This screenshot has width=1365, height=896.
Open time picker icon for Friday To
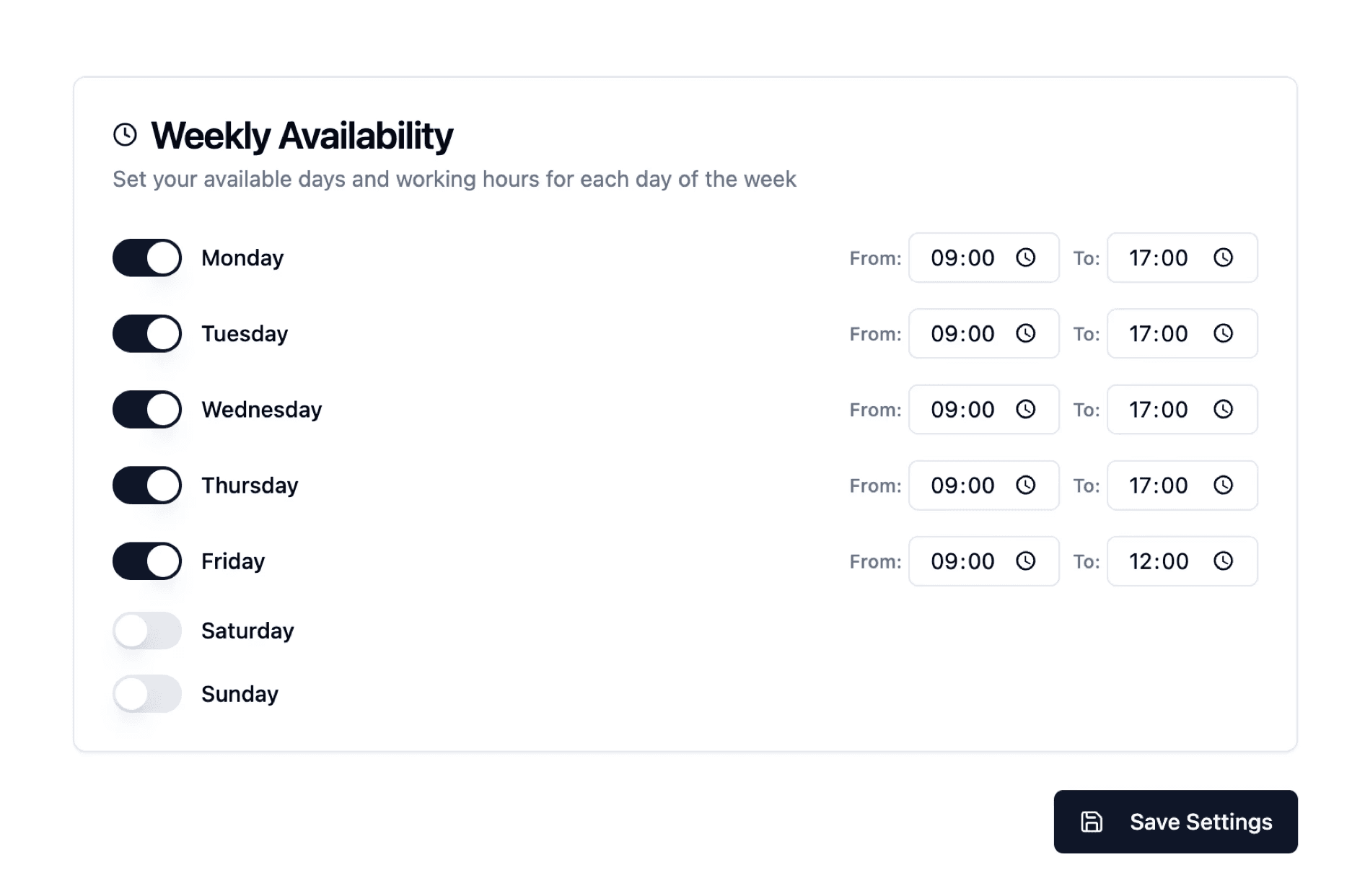1223,561
